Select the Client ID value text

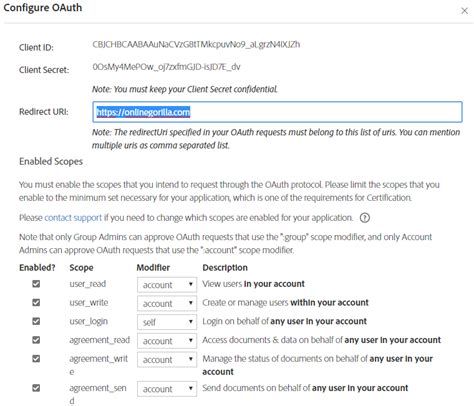click(x=196, y=44)
